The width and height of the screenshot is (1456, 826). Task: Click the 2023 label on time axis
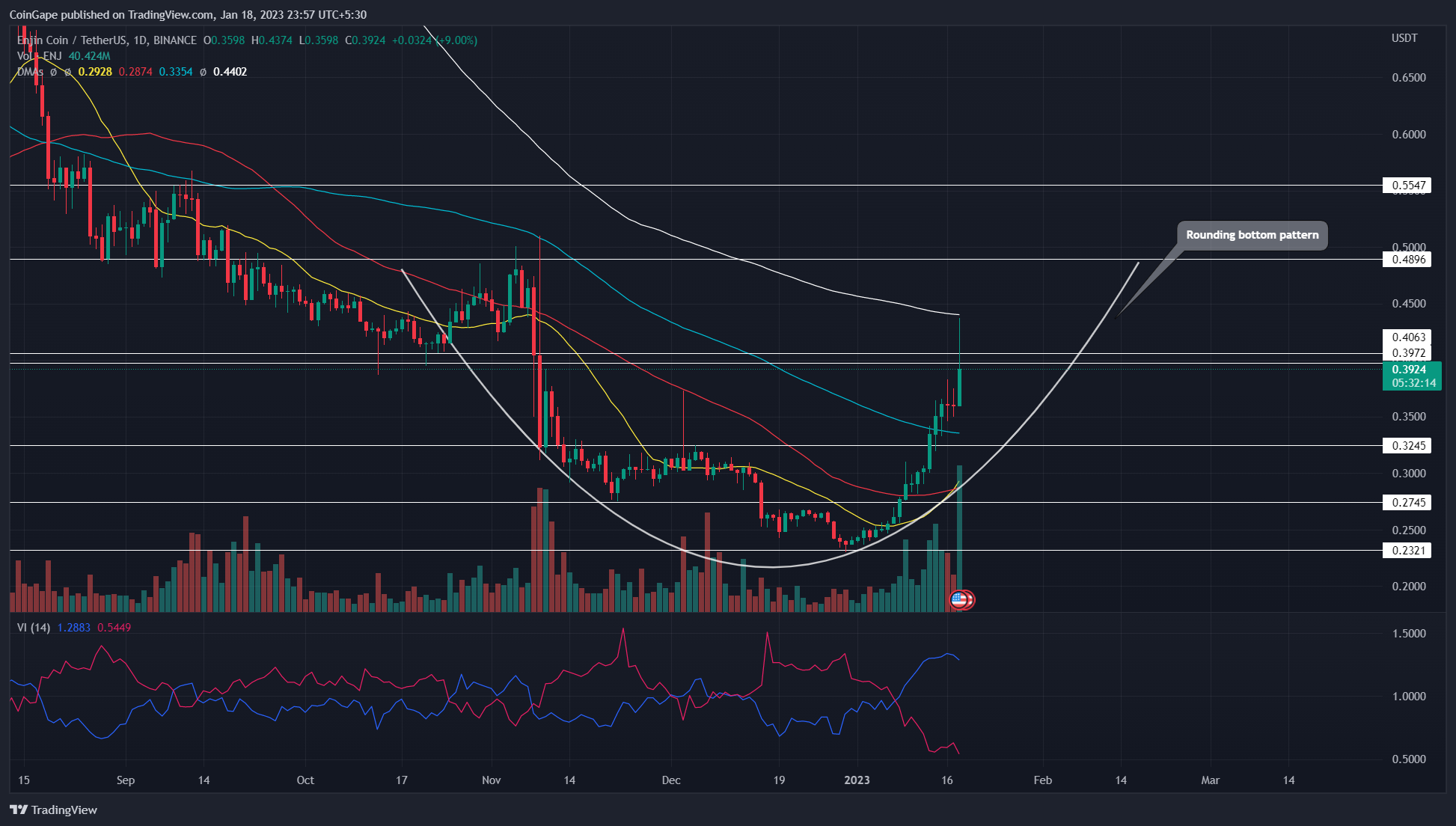pos(857,780)
